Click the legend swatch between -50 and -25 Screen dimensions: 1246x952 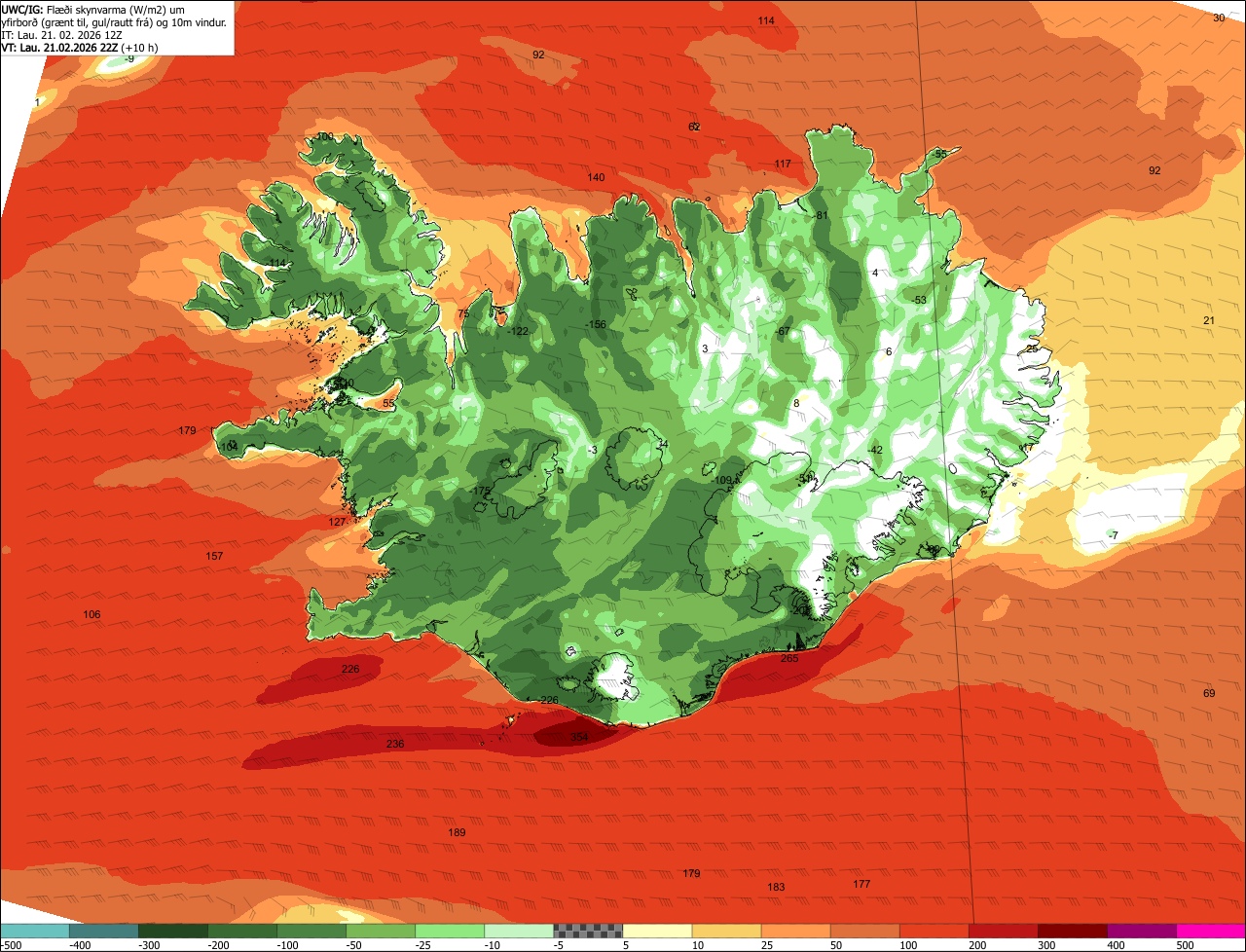point(380,931)
